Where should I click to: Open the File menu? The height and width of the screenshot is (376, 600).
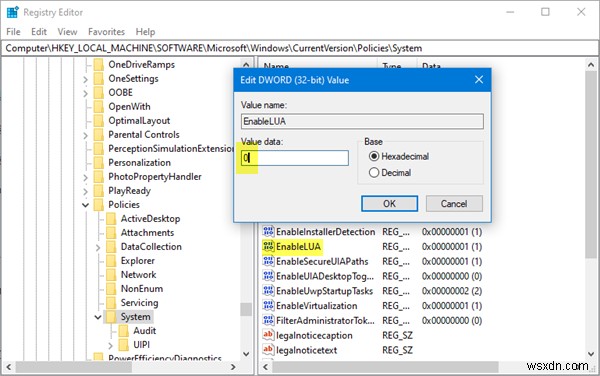click(13, 32)
